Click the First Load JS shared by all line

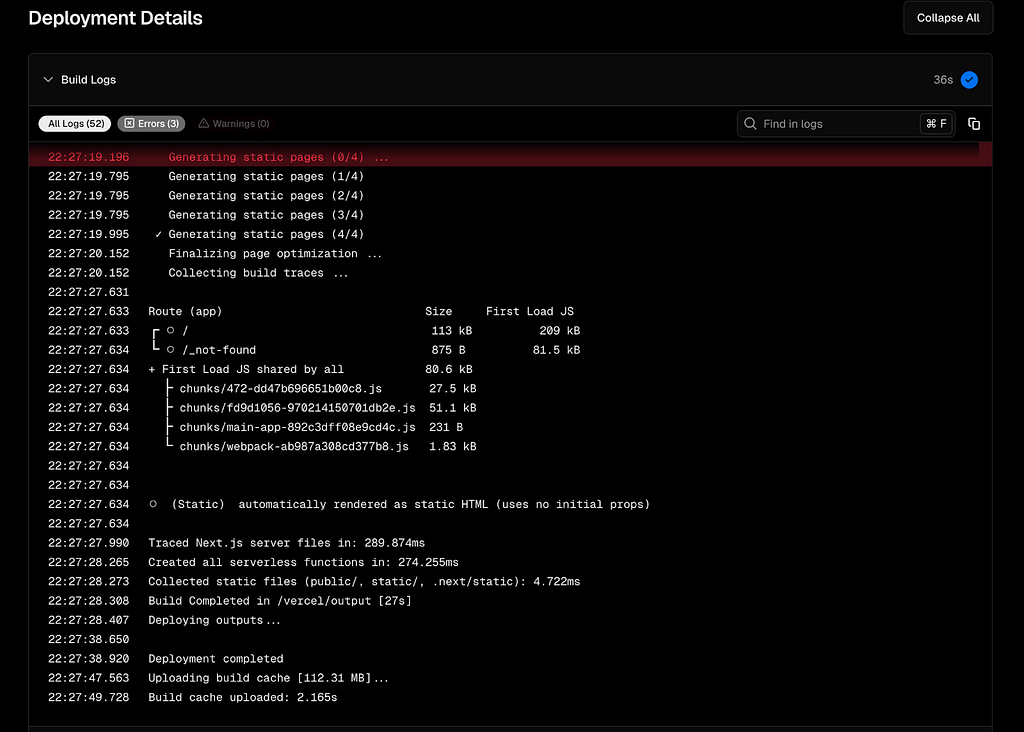pos(510,369)
